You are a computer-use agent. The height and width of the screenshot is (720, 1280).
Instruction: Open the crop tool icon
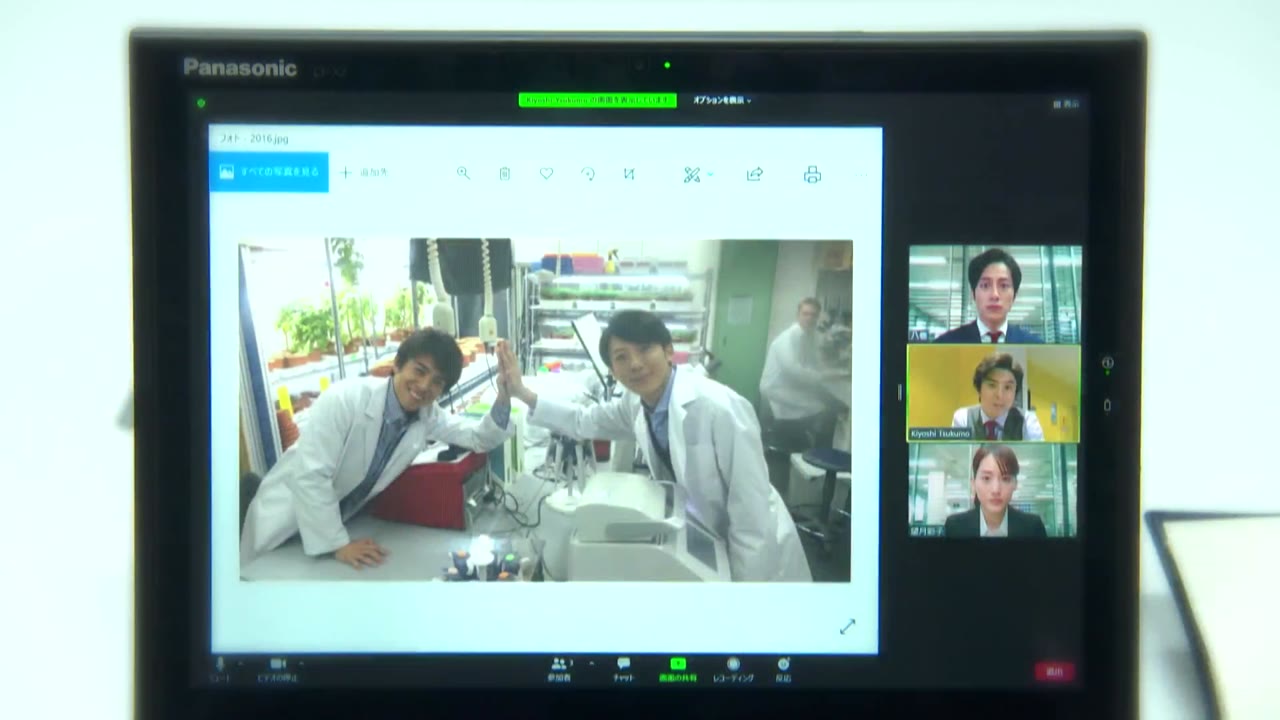[629, 173]
